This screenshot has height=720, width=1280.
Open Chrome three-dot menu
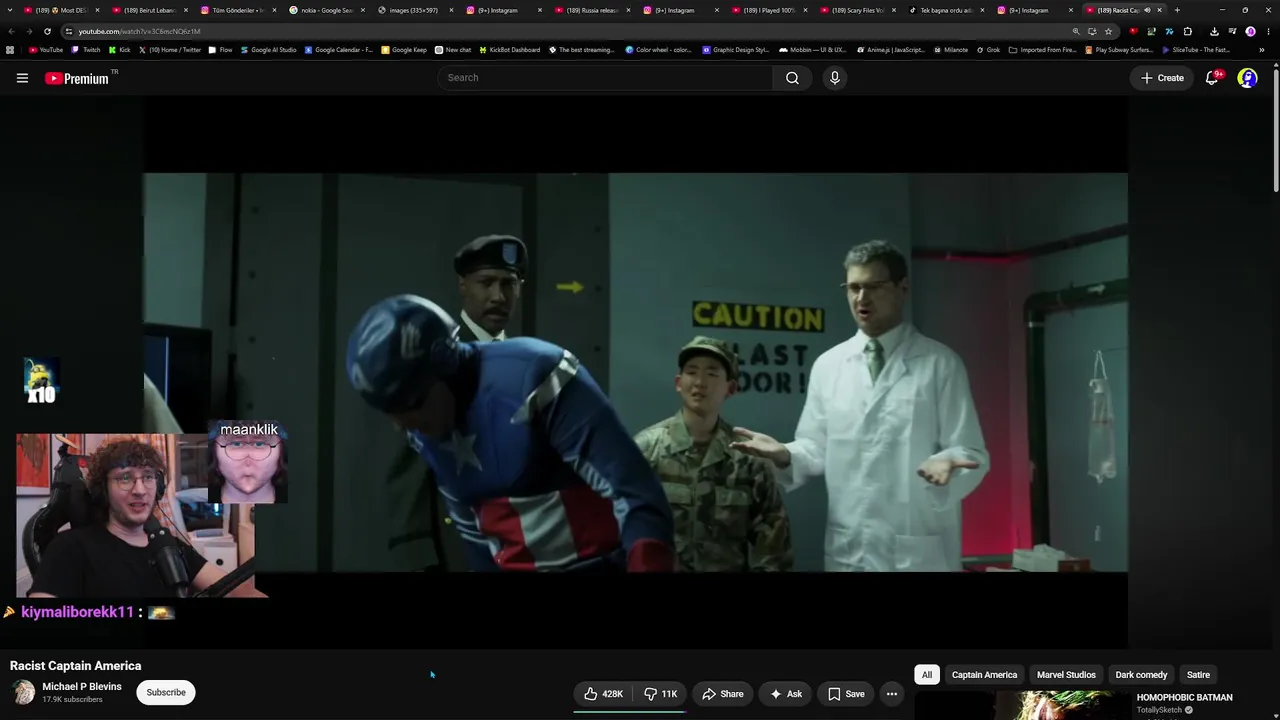pos(1267,31)
